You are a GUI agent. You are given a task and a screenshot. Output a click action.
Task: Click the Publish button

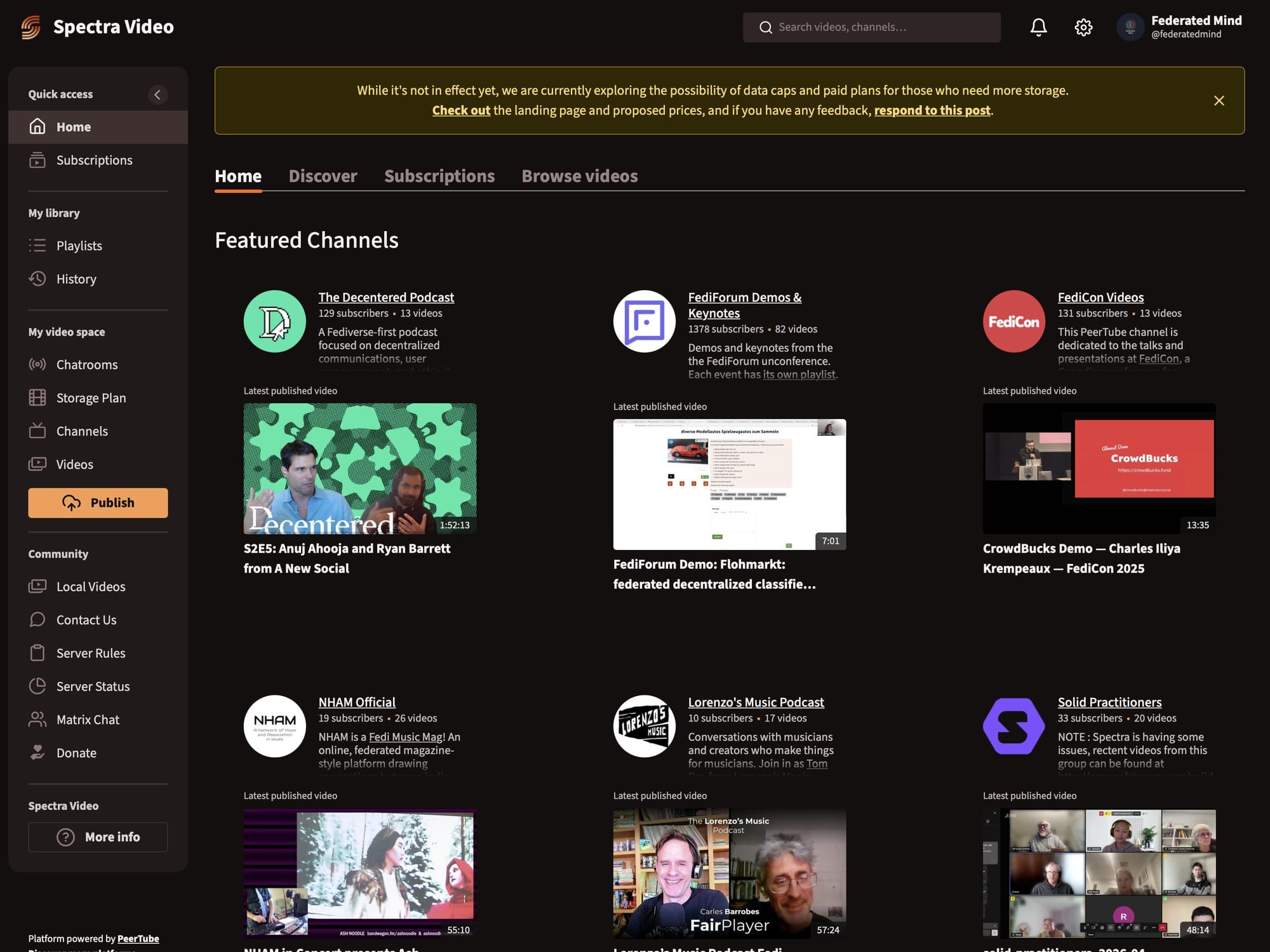pyautogui.click(x=98, y=503)
